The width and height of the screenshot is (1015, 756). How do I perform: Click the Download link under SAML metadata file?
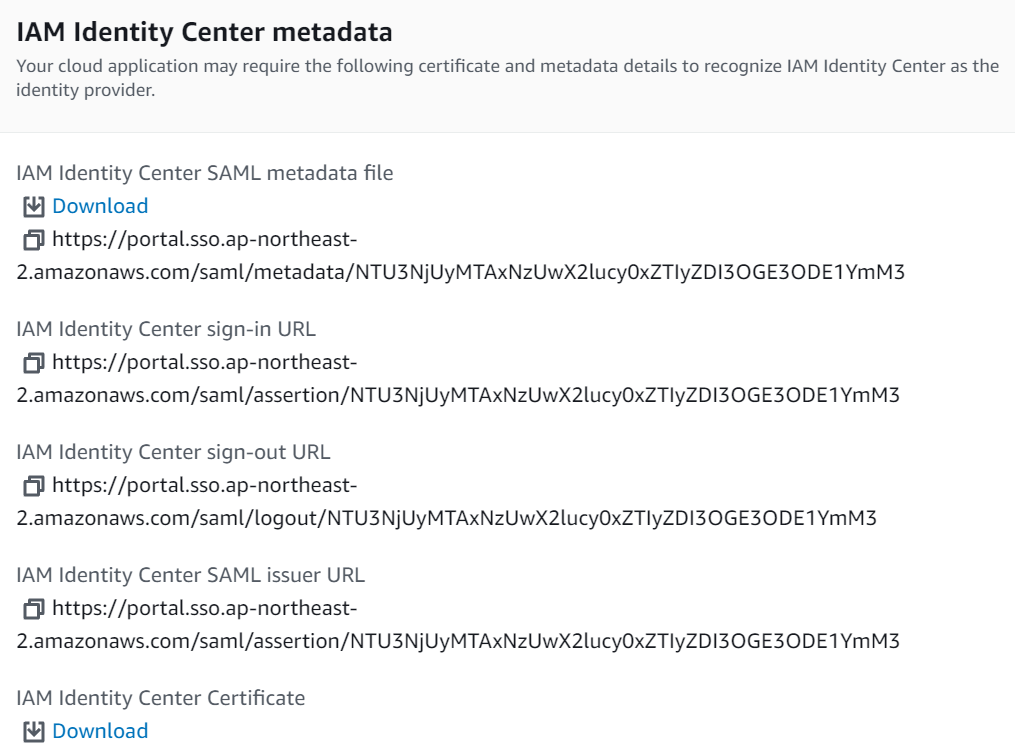pyautogui.click(x=100, y=206)
